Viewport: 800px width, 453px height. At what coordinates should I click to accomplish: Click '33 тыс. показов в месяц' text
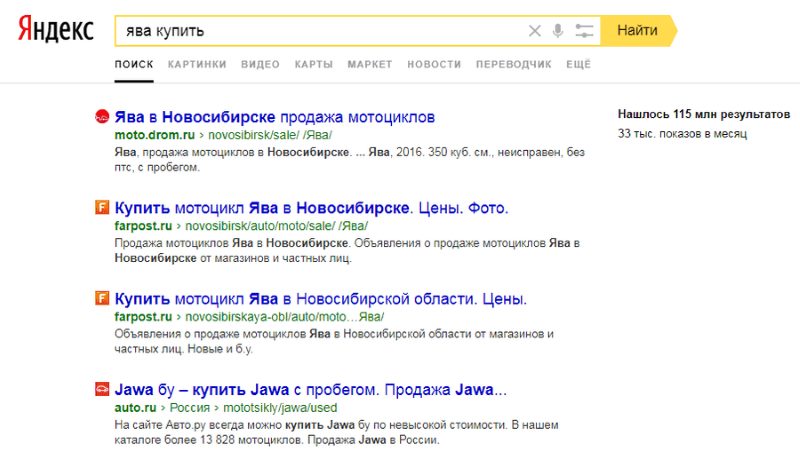point(682,134)
